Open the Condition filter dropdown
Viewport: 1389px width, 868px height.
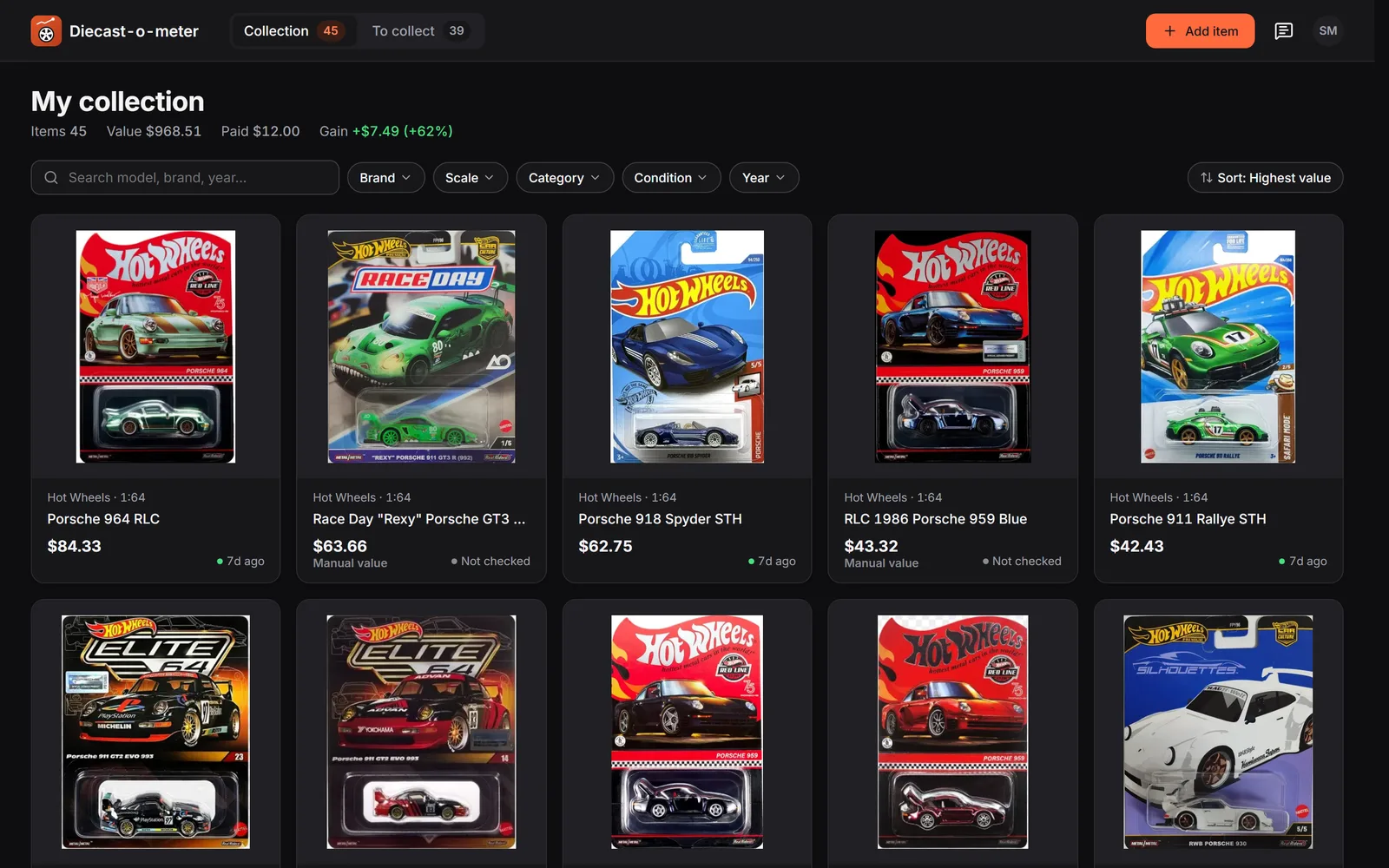click(671, 178)
